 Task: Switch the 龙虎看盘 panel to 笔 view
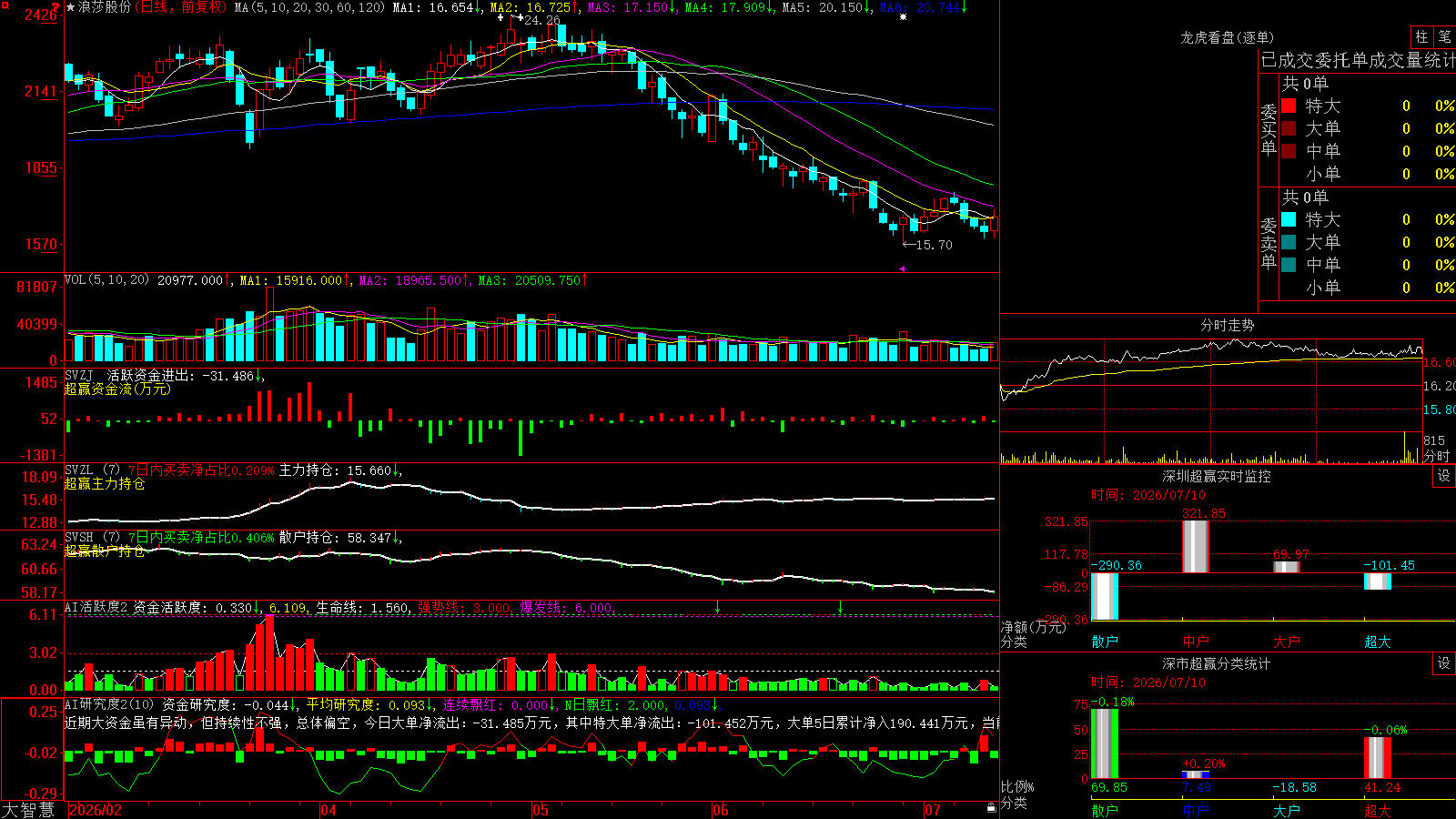[1445, 36]
